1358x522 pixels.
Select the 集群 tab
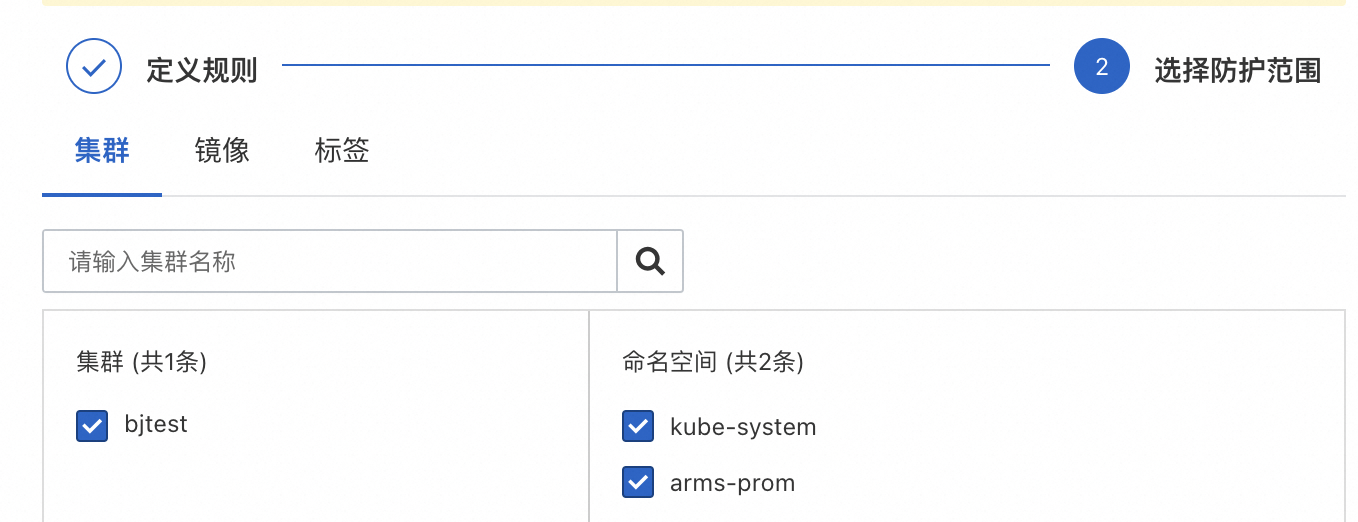102,151
